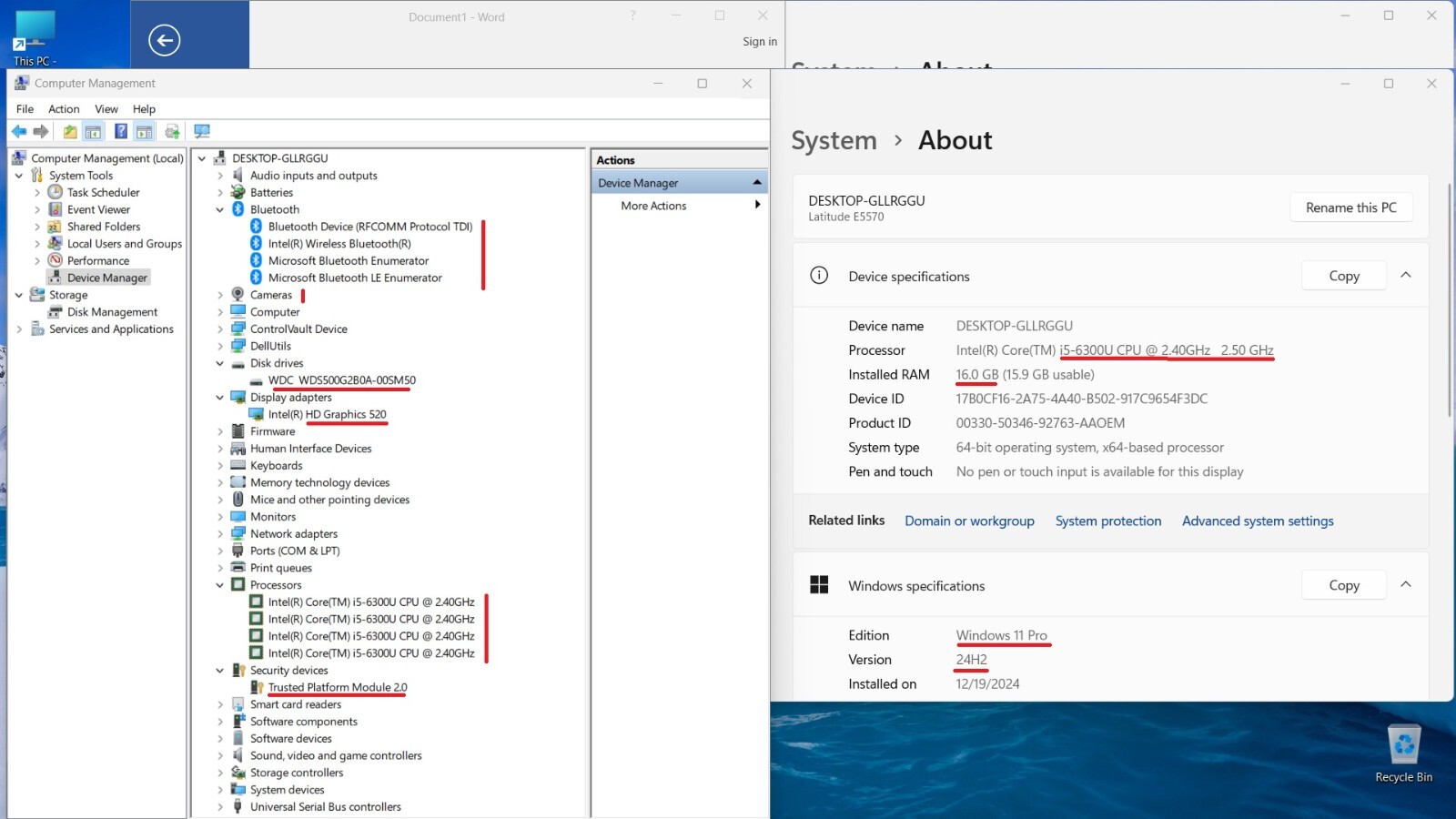Click the Keyboards category icon
1456x819 pixels.
[x=238, y=466]
